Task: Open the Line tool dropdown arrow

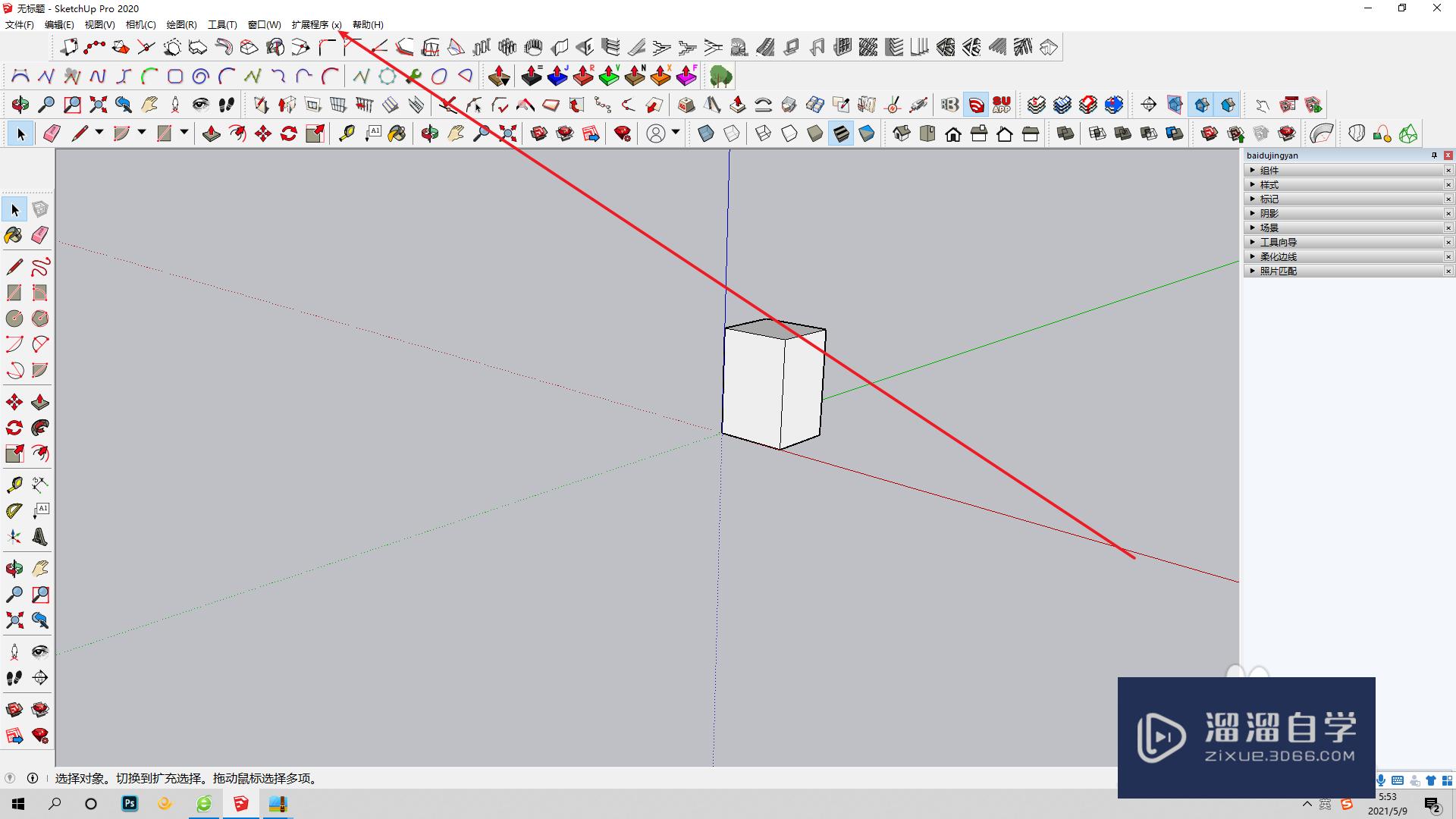Action: (x=99, y=133)
